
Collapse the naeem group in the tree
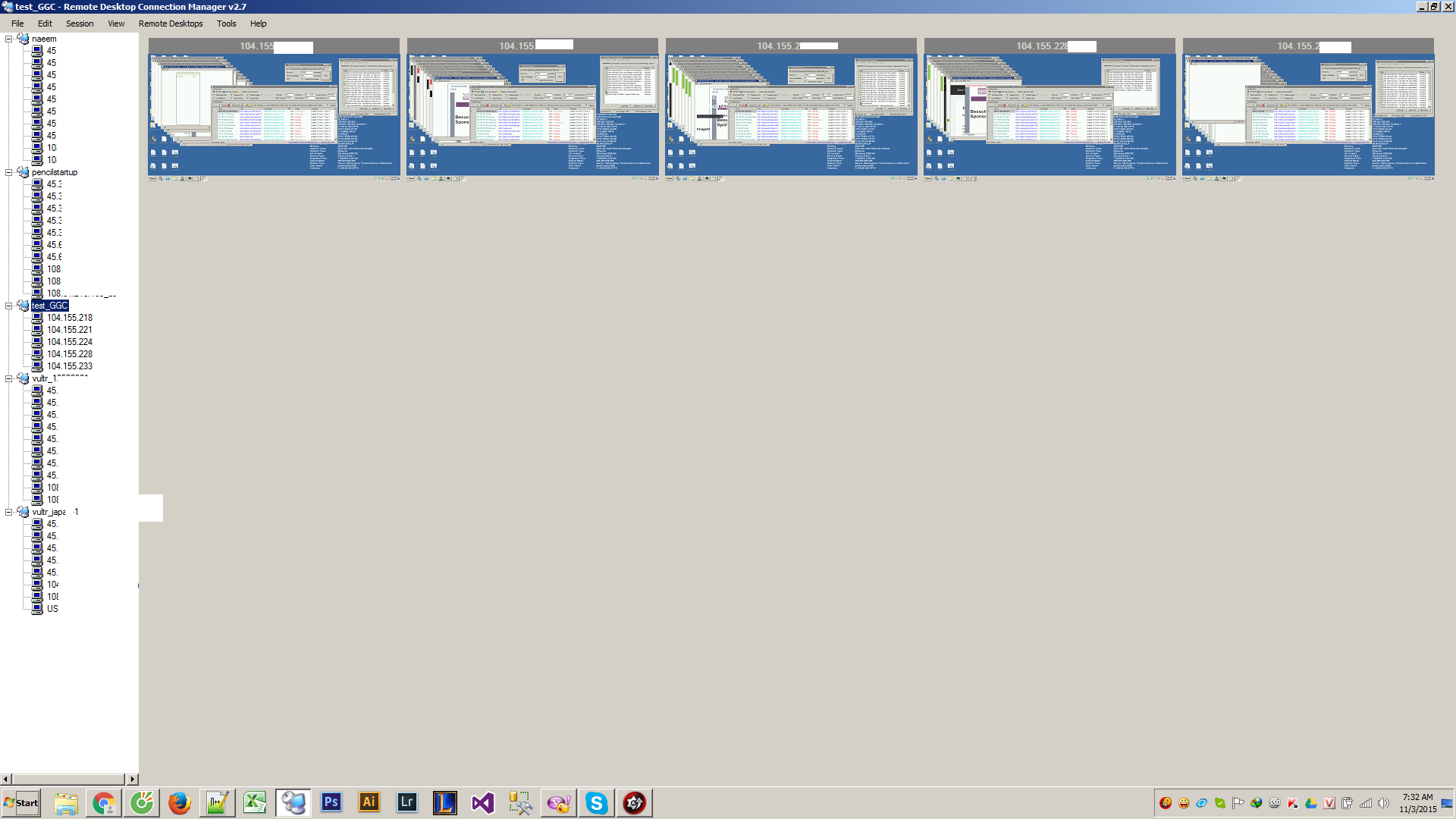(8, 39)
